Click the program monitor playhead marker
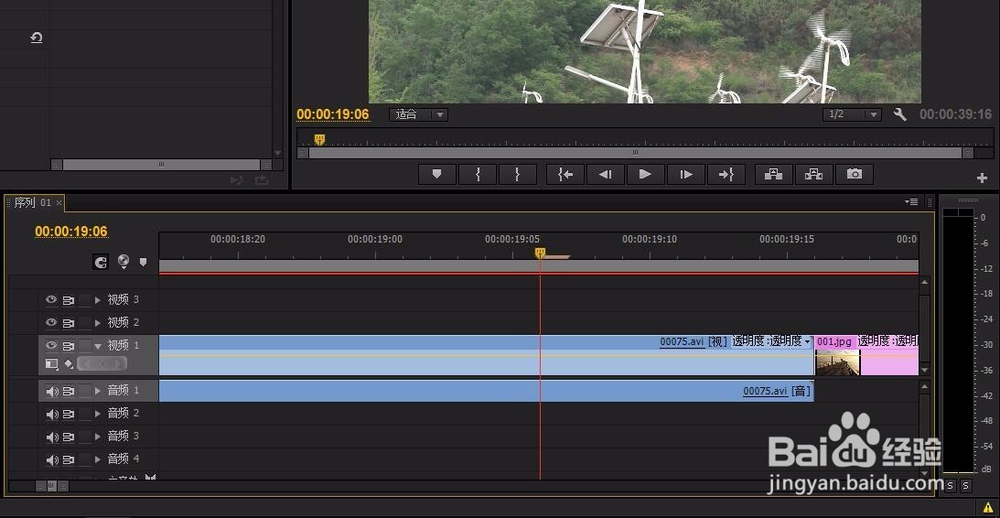Viewport: 1000px width, 518px height. coord(320,140)
